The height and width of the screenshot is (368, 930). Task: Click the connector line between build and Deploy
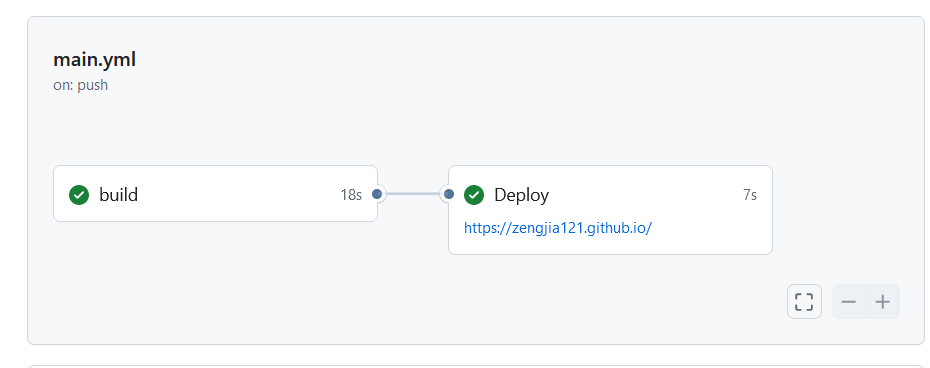tap(413, 194)
